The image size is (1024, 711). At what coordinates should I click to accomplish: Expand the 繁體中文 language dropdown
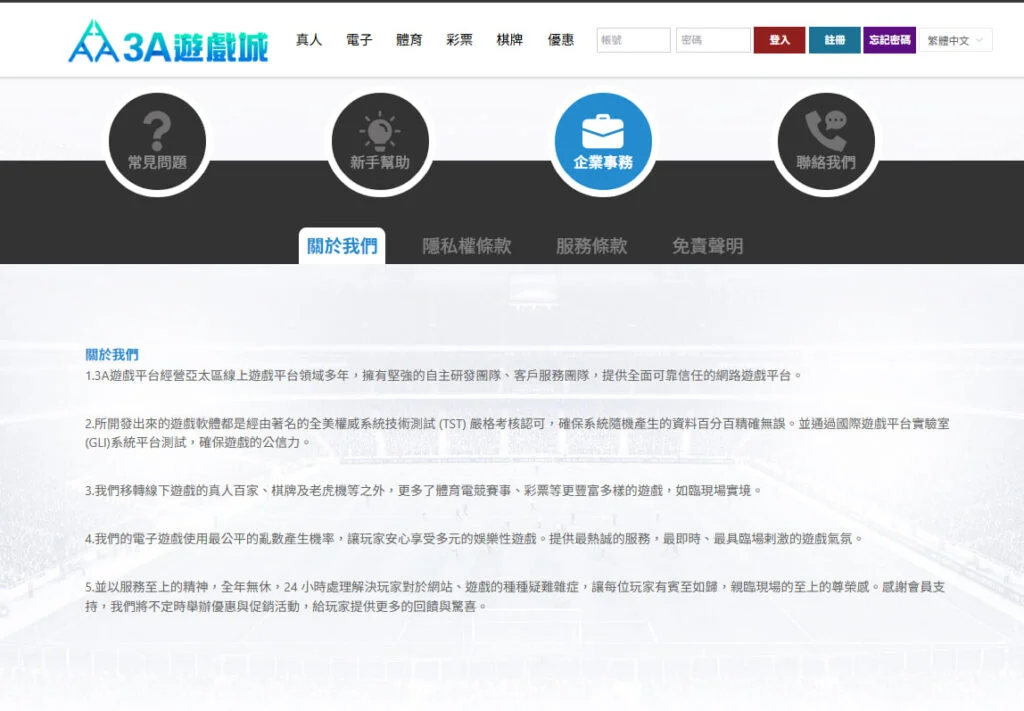click(x=955, y=41)
